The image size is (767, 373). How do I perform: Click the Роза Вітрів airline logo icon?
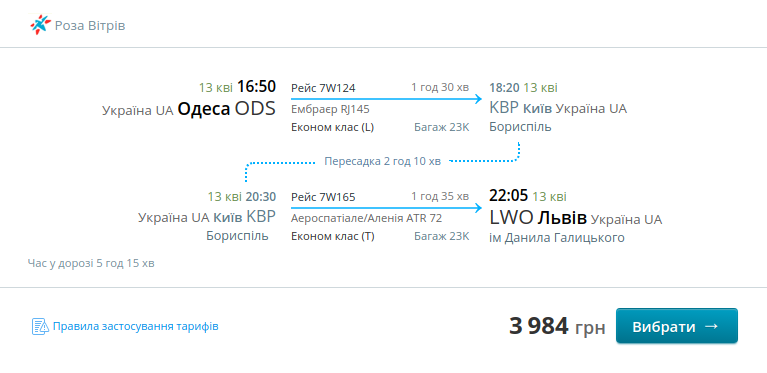tap(40, 25)
